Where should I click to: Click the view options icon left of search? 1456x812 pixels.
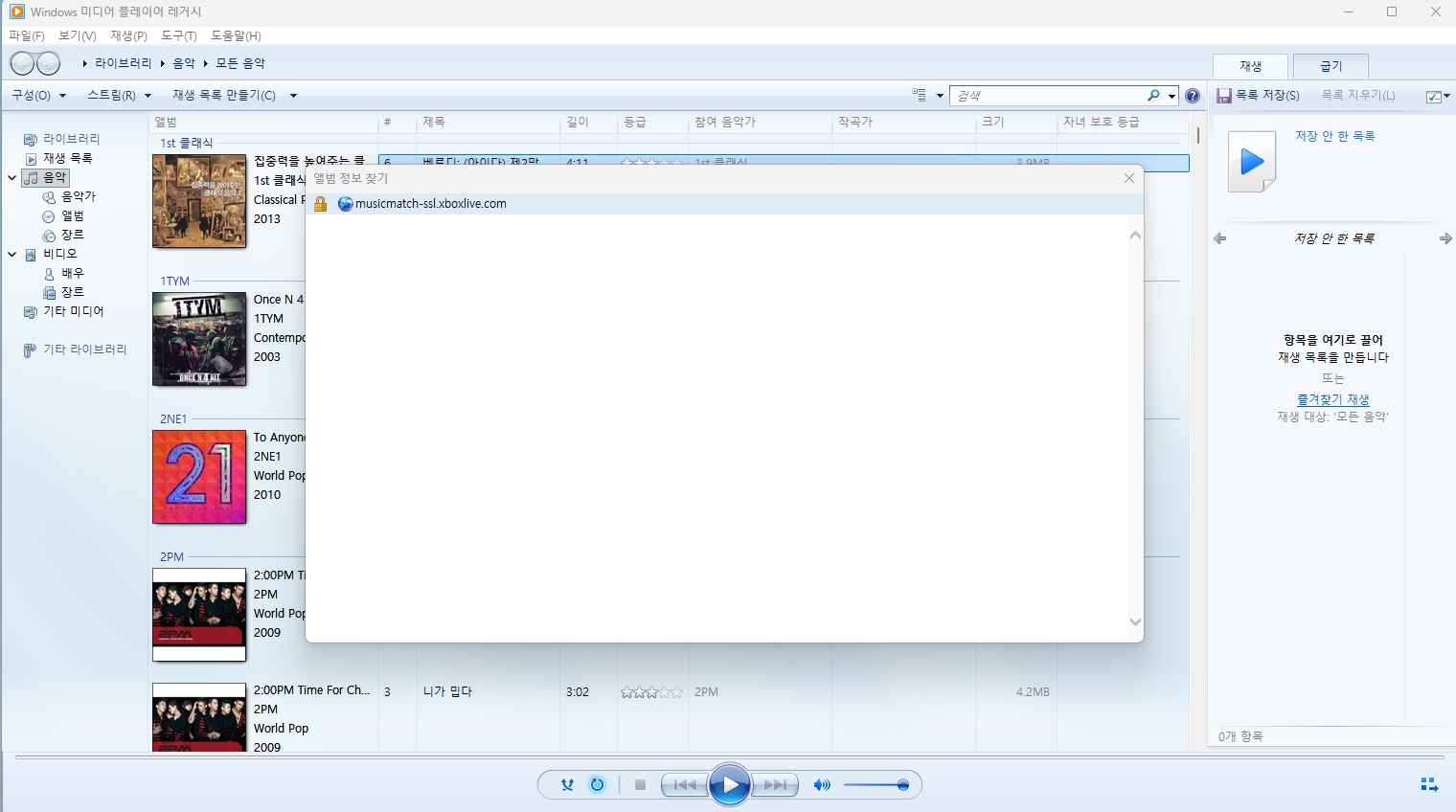tap(920, 96)
